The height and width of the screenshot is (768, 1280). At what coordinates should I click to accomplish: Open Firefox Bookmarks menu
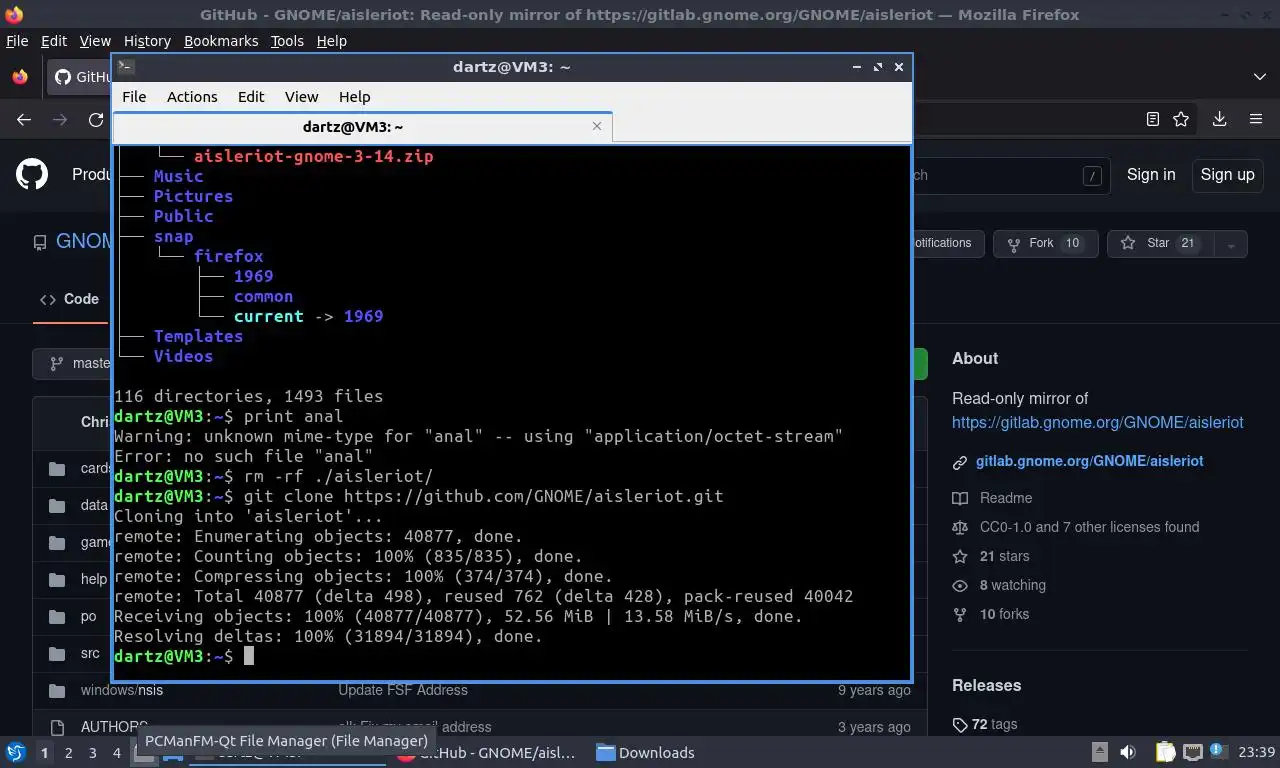click(x=221, y=41)
